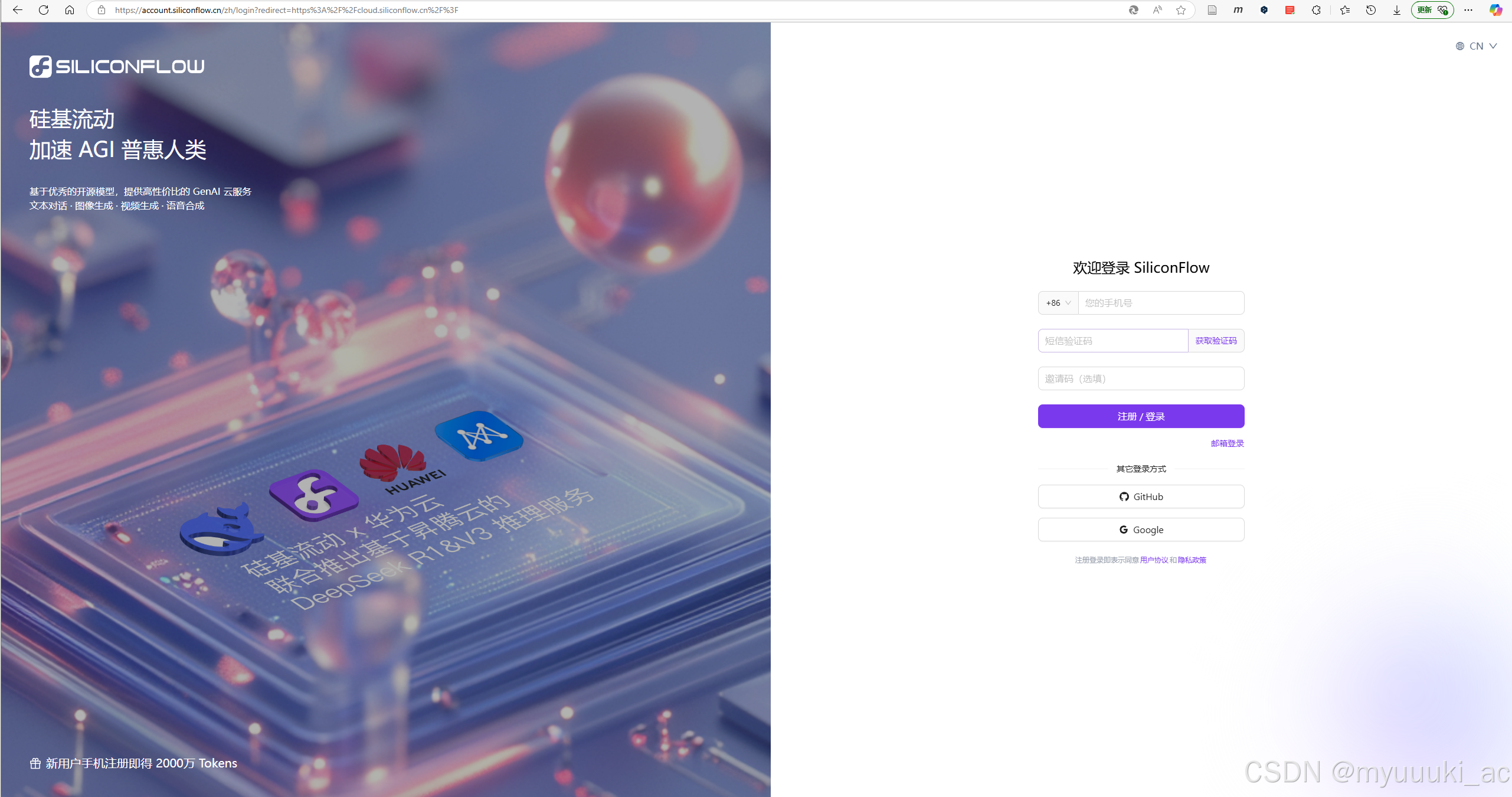Screen dimensions: 1512x797
Task: Click the 邀请码 input field
Action: click(x=1141, y=378)
